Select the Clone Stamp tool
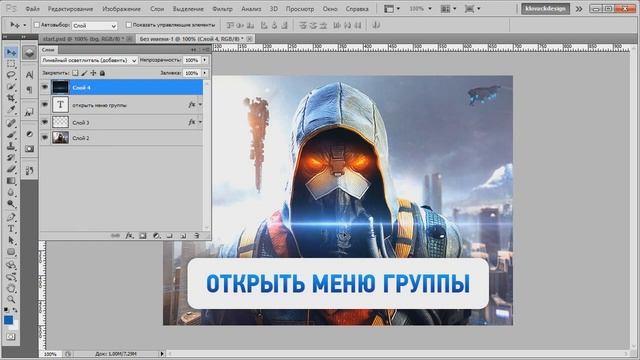The image size is (640, 360). coord(11,146)
